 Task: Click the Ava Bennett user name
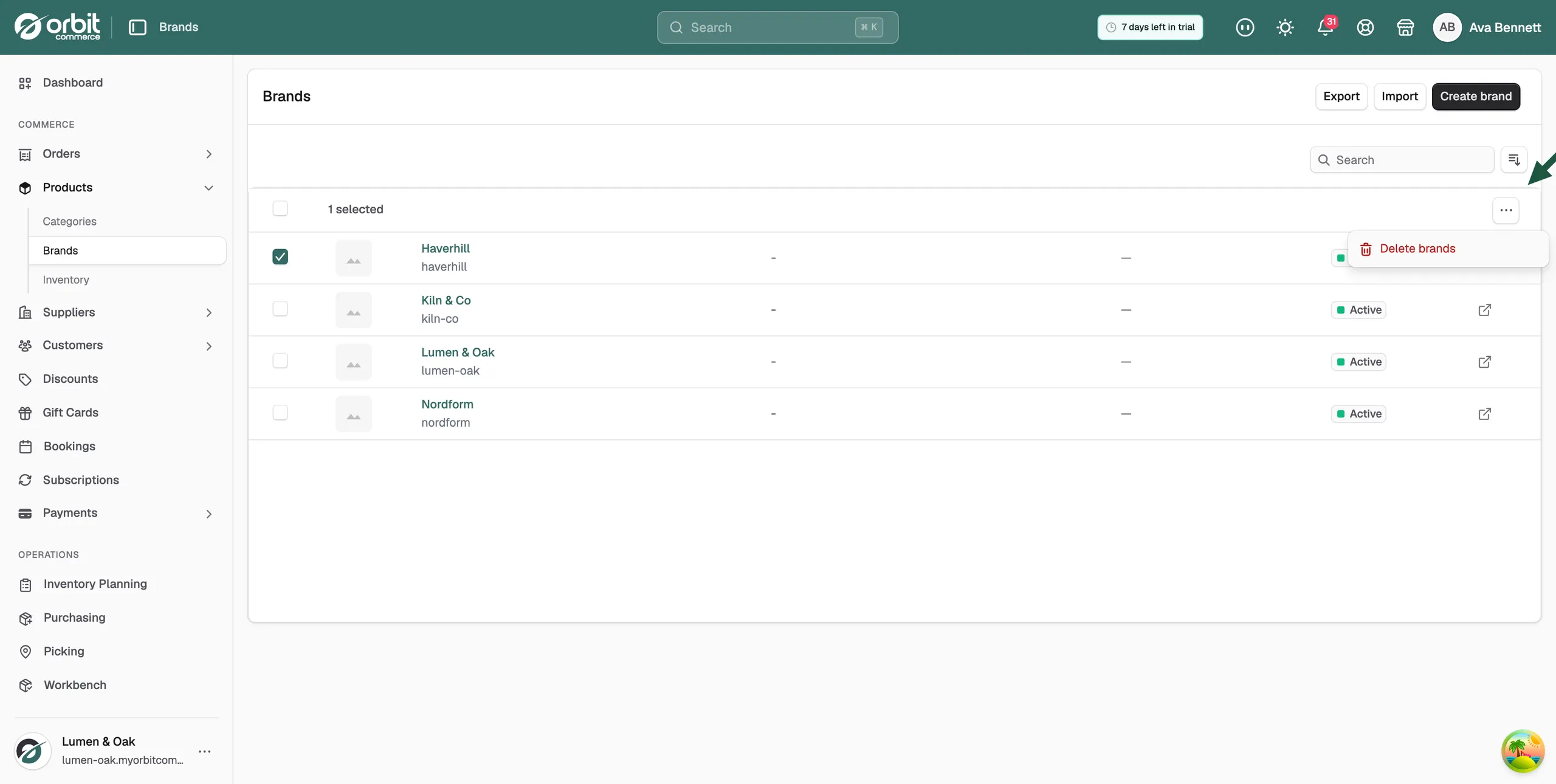(x=1505, y=27)
